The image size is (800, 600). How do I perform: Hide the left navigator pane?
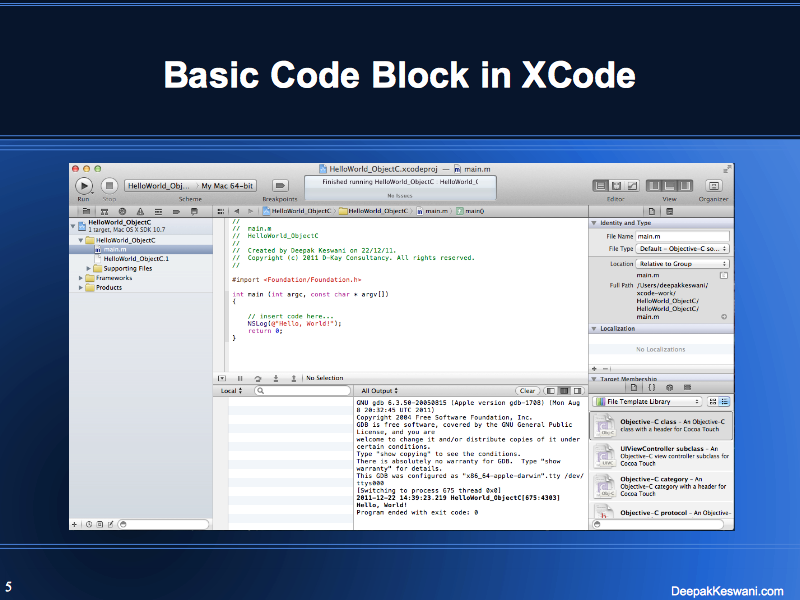(653, 186)
